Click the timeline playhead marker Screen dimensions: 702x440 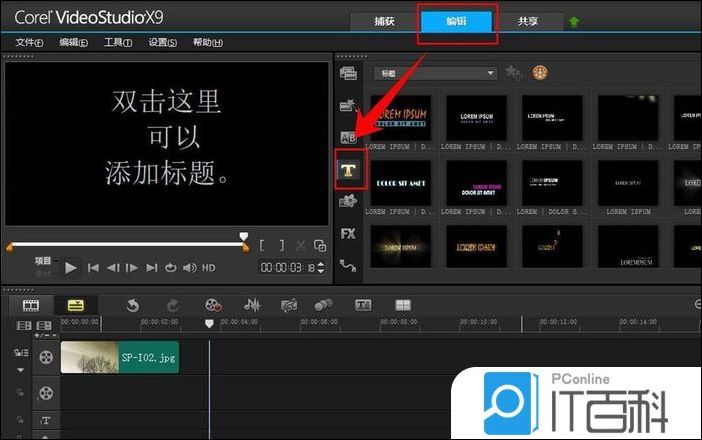(209, 323)
